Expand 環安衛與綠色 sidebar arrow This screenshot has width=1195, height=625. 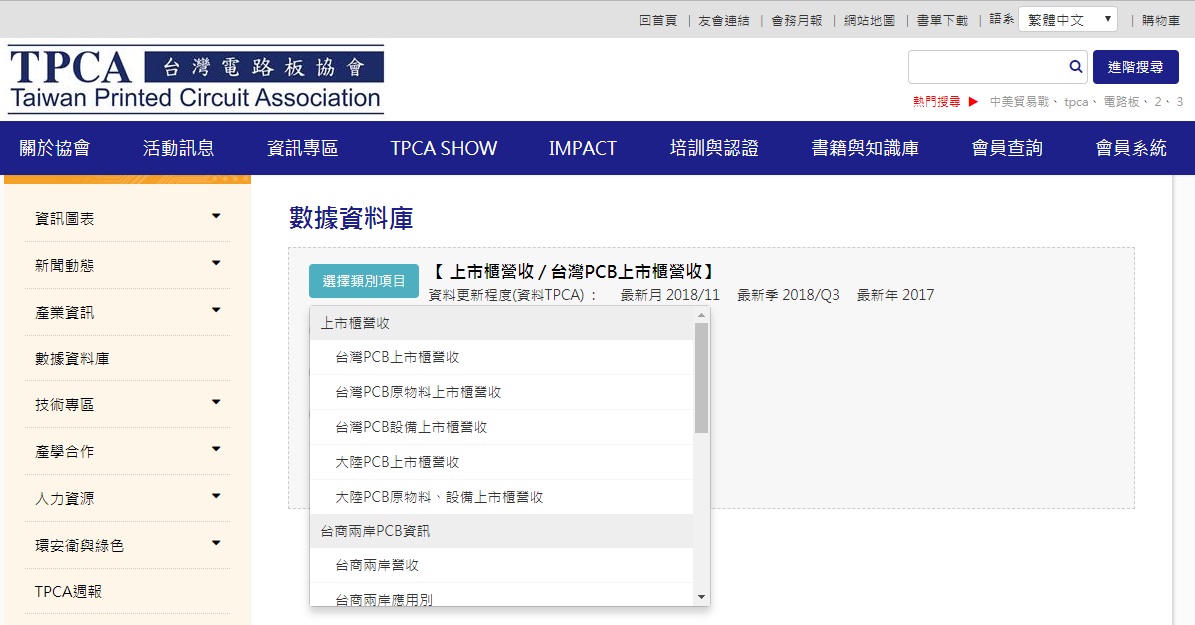pyautogui.click(x=216, y=543)
